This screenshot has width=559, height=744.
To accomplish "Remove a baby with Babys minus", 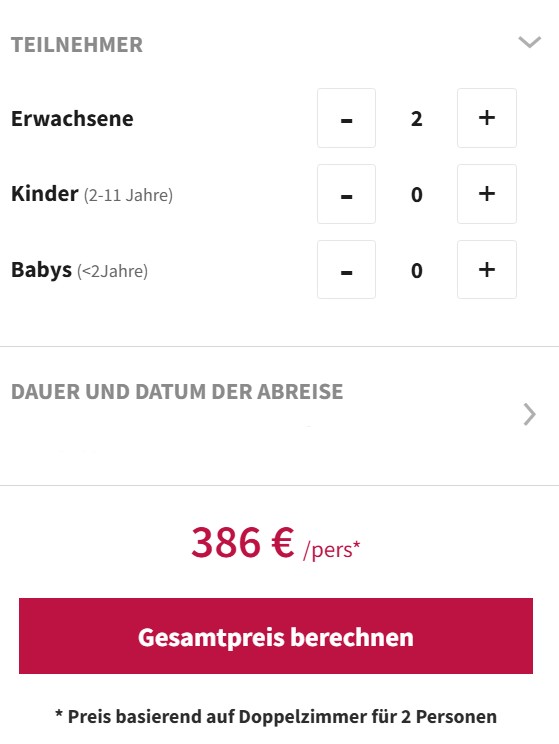I will coord(346,270).
